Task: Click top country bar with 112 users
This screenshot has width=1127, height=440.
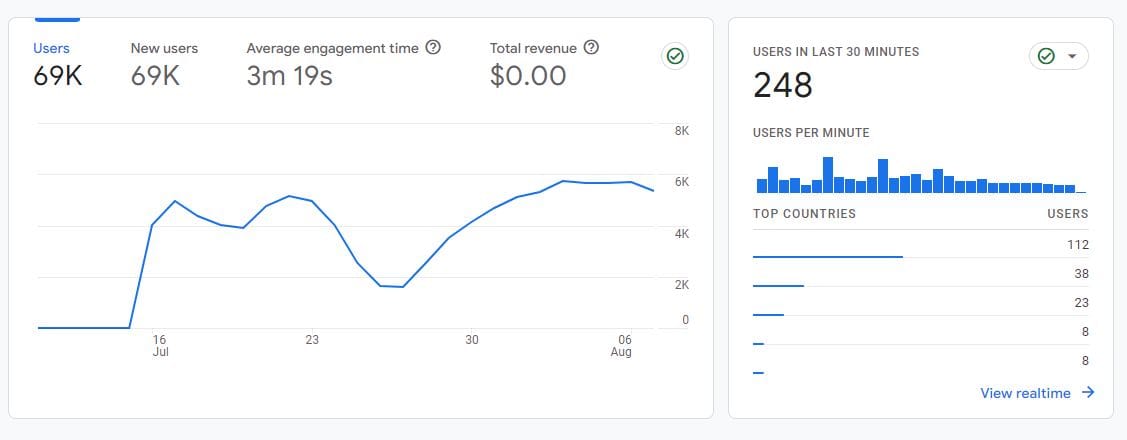Action: [x=827, y=257]
